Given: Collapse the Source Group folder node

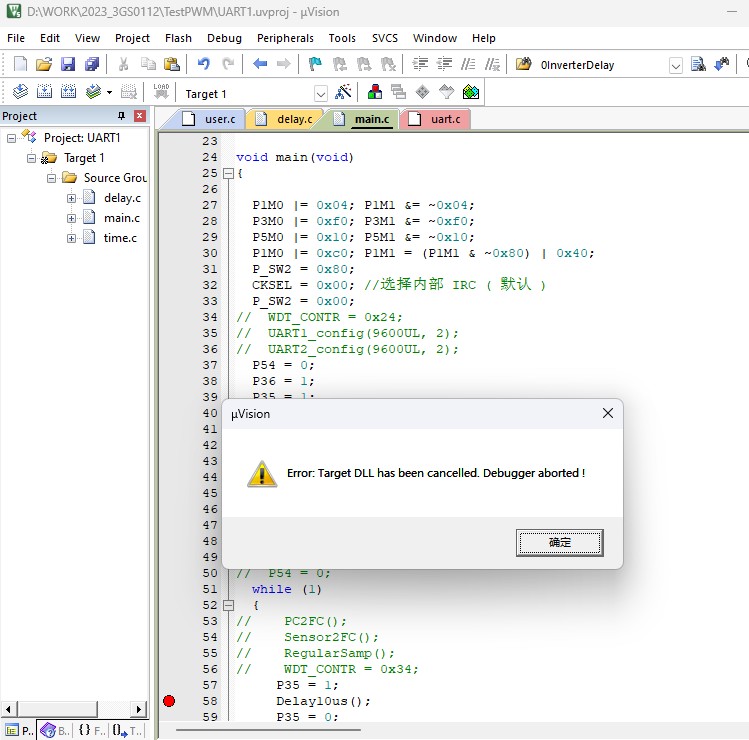Looking at the screenshot, I should tap(52, 178).
